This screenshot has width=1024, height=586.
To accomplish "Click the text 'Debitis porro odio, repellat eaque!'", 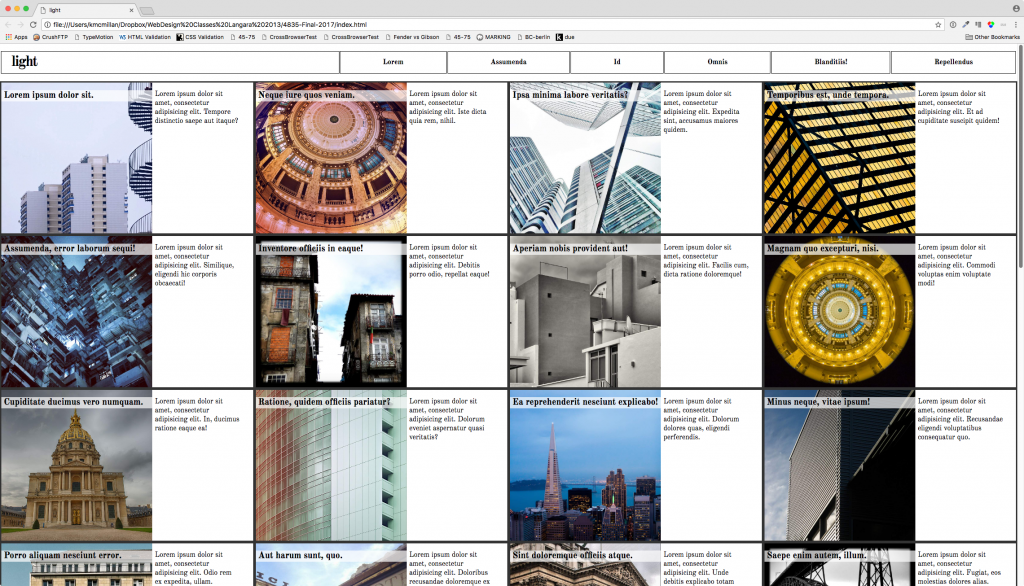I will 449,270.
